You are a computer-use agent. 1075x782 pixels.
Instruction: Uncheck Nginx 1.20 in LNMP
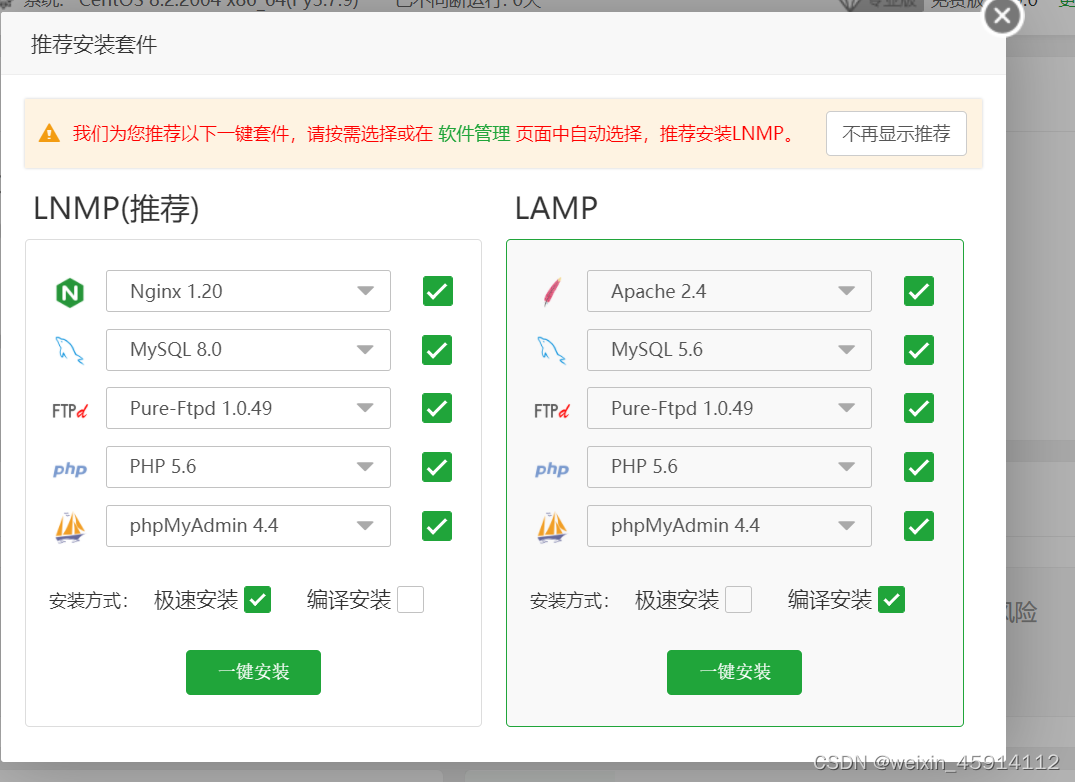coord(437,291)
